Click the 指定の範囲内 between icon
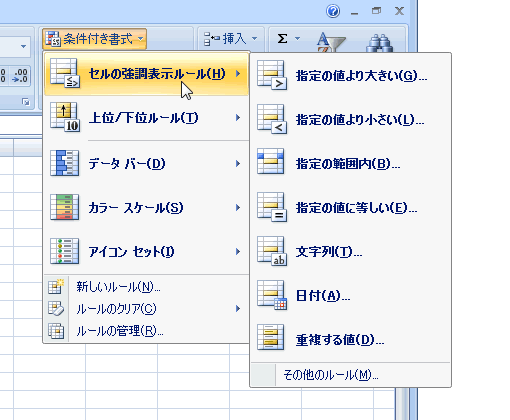Viewport: 510px width, 420px height. [x=271, y=161]
